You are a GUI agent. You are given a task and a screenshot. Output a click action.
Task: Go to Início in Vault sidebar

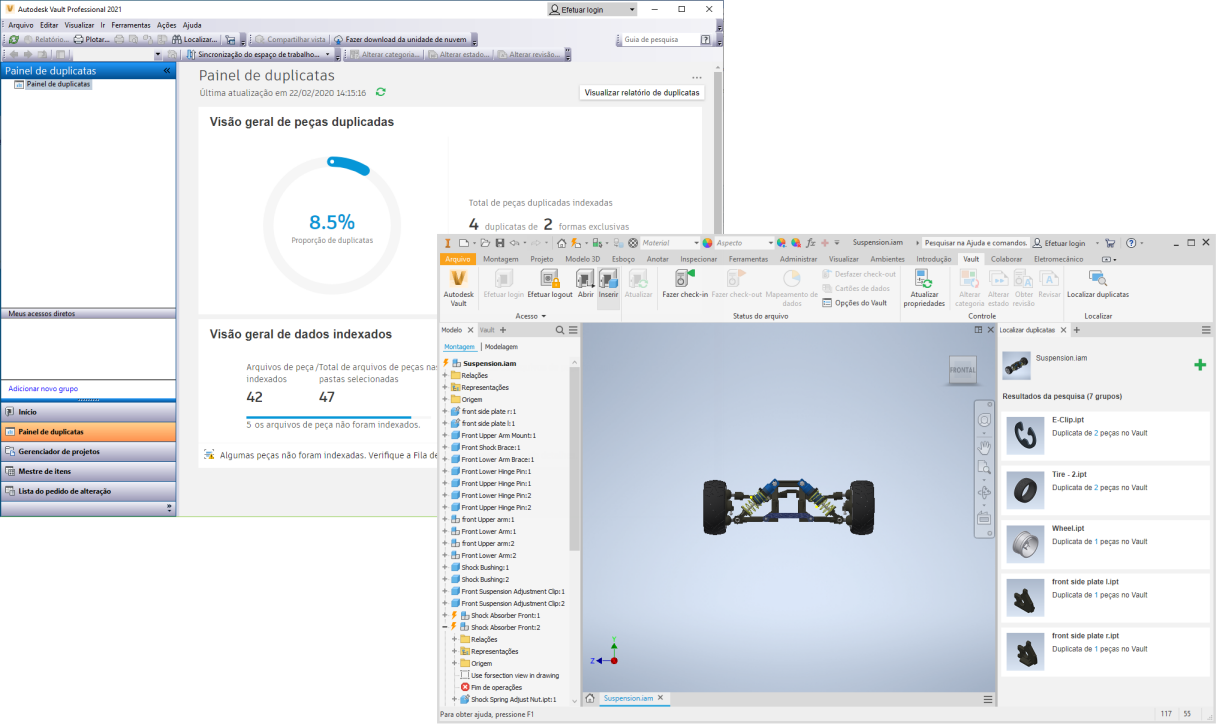(88, 411)
